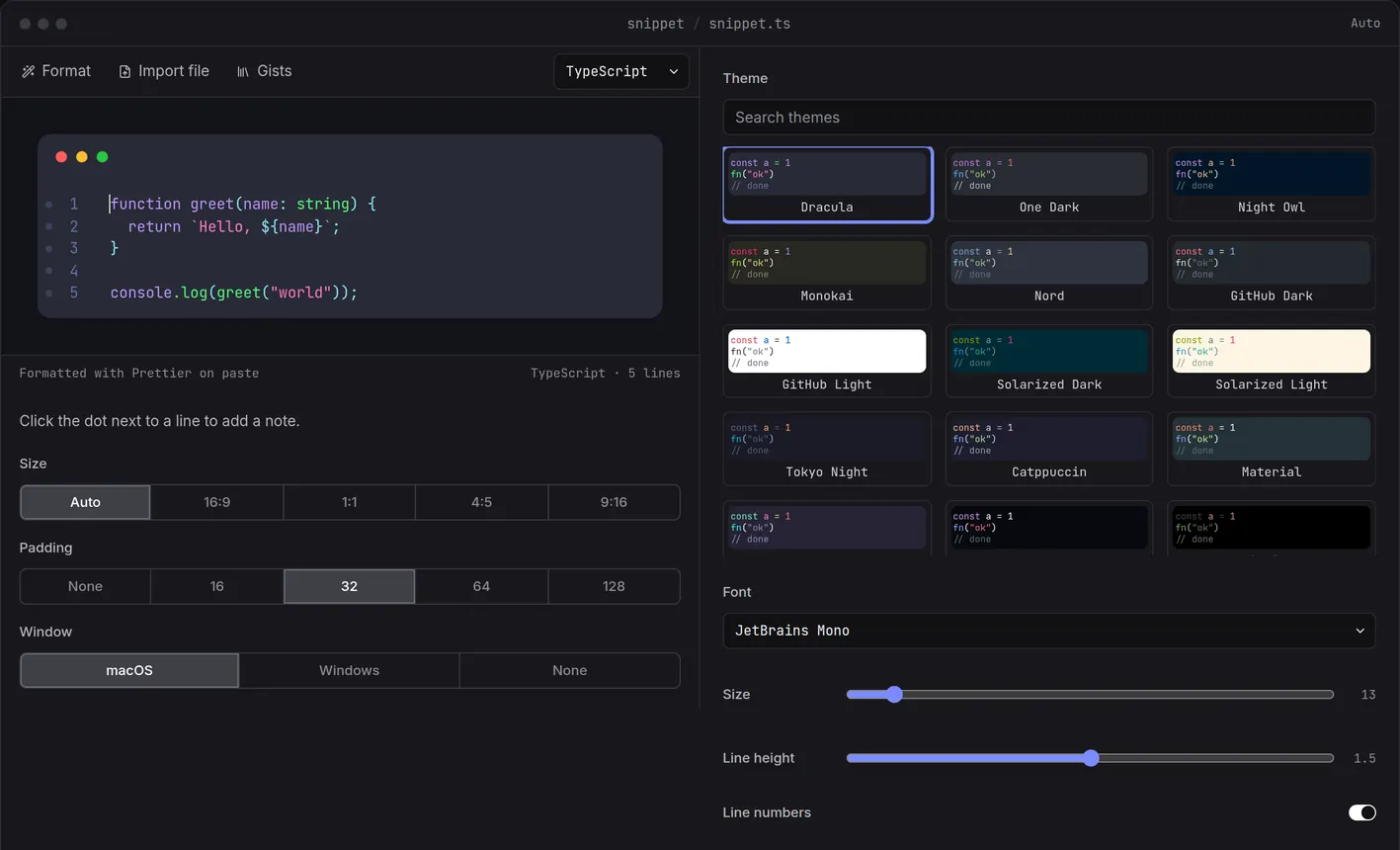Choose the Material theme
Screen dimensions: 1400x850
tap(1272, 449)
